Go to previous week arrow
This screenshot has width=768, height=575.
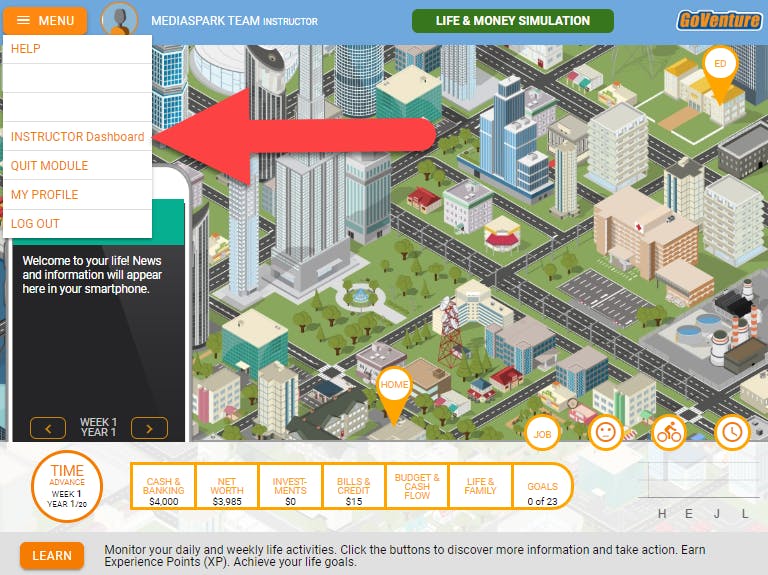(48, 428)
